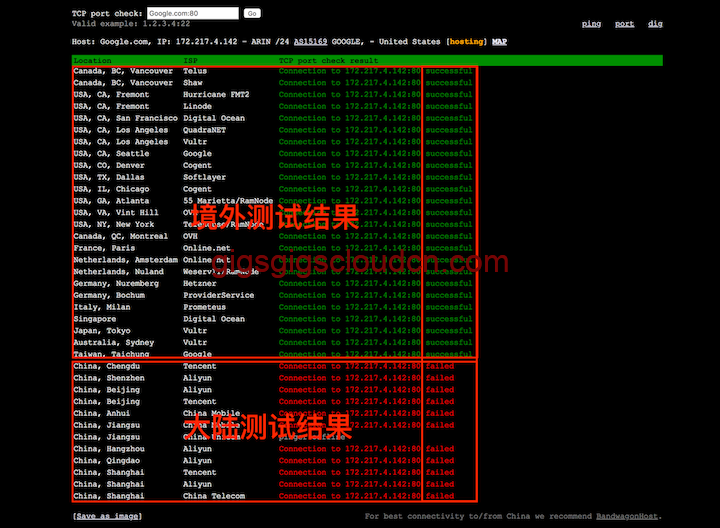Select the Shaw ISP cell
720x528 pixels.
point(193,83)
